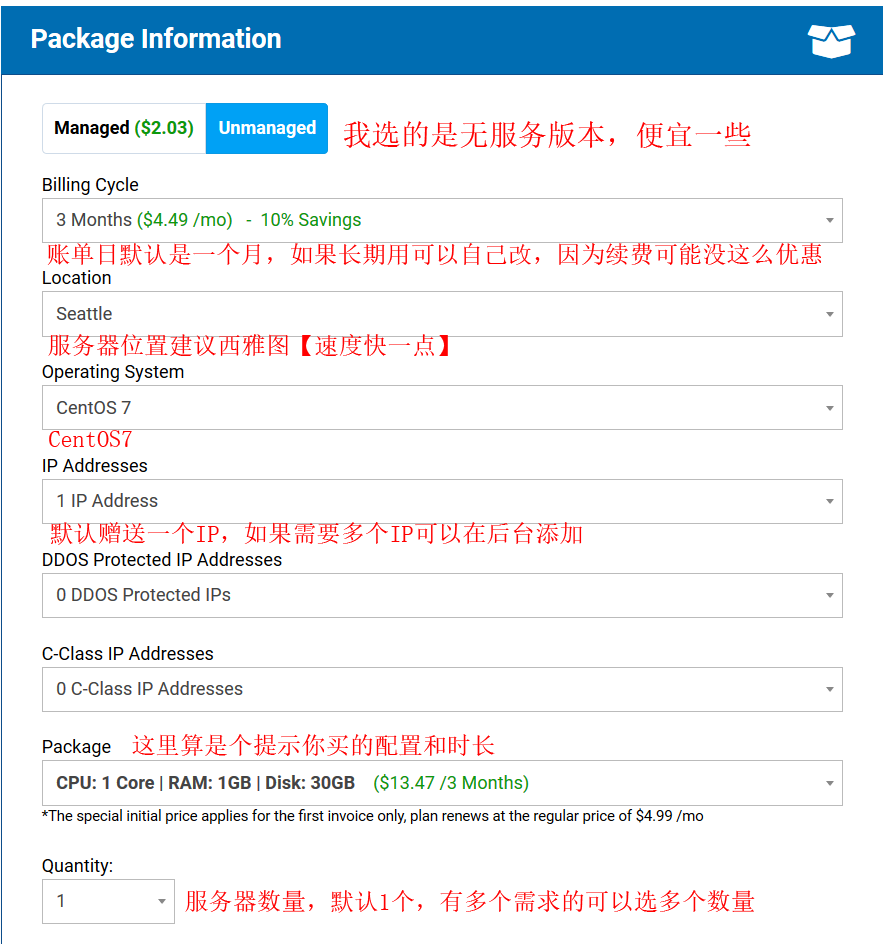Open the CPU/RAM/Disk package dropdown
883x944 pixels.
coord(440,784)
